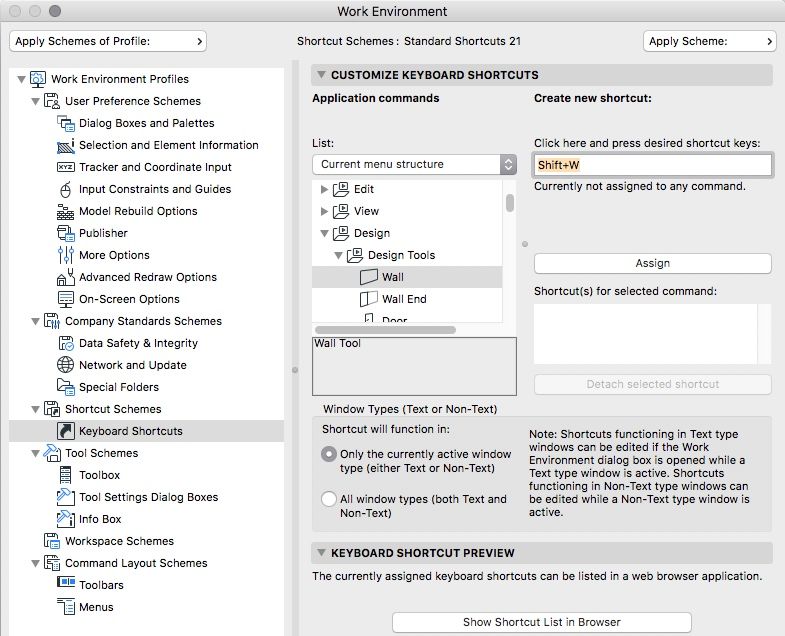The image size is (785, 636).
Task: Collapse Command Layout Schemes node
Action: 36,563
